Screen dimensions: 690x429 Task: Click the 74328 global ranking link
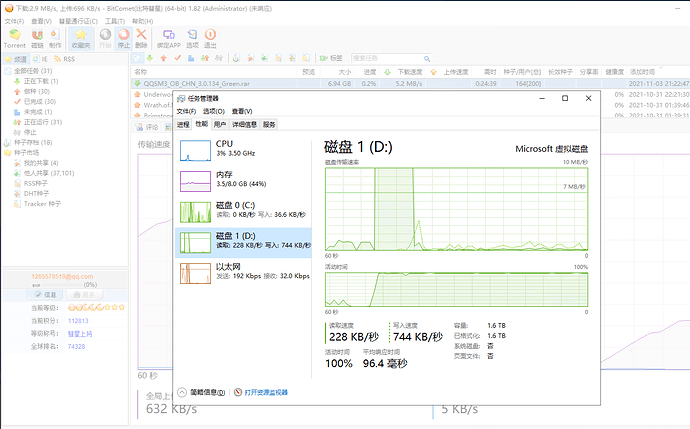coord(76,347)
